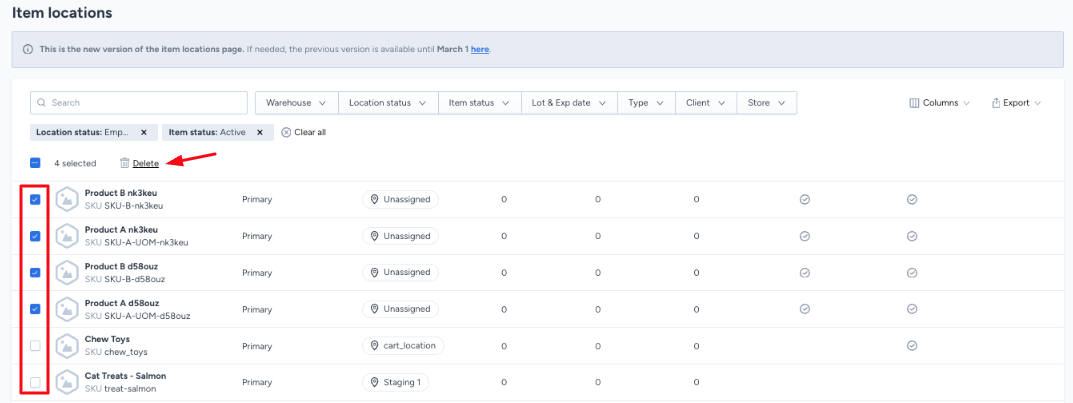
Task: Click cart_location pin badge
Action: tap(404, 346)
